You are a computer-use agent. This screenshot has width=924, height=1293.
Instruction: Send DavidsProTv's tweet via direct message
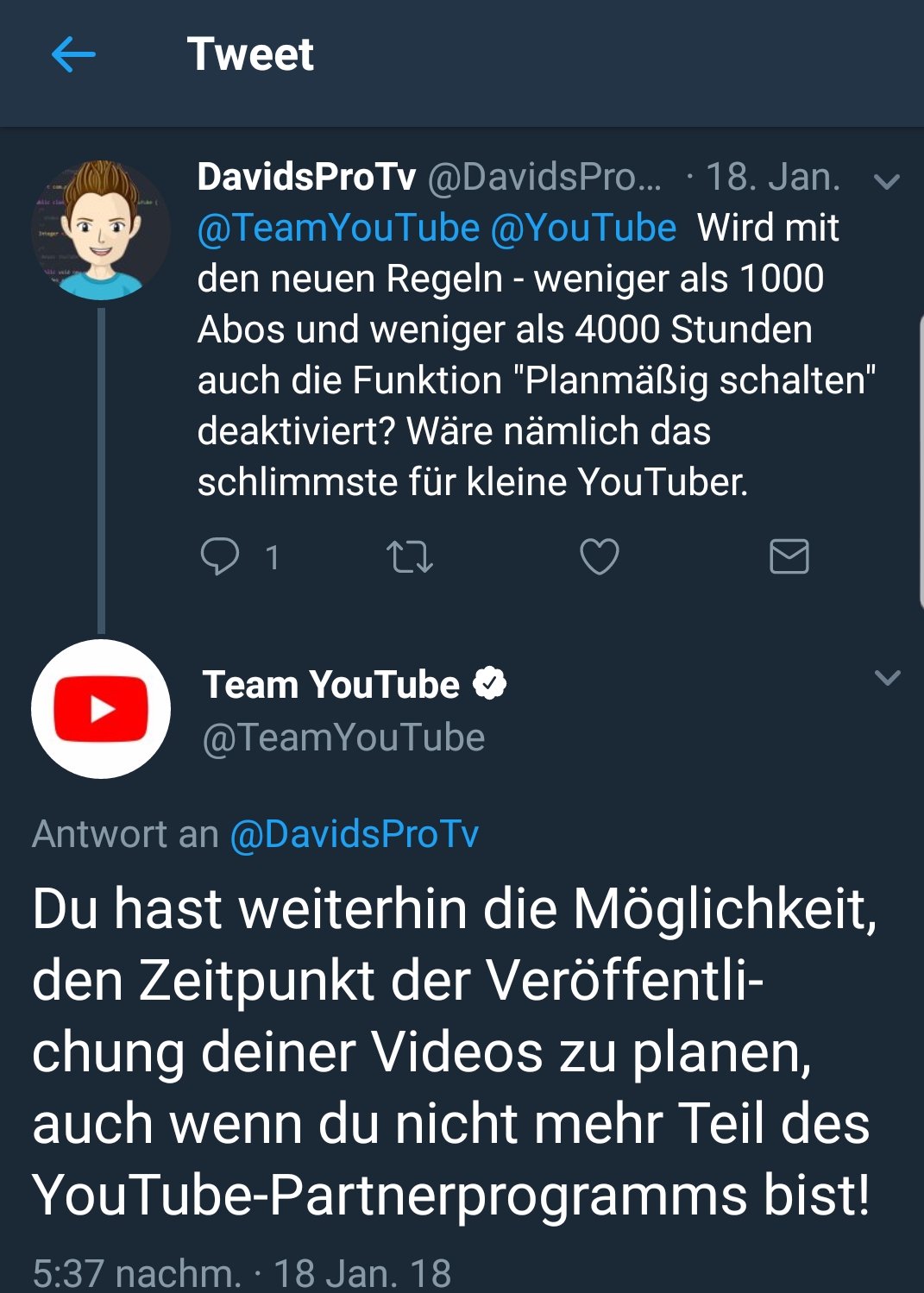point(789,556)
